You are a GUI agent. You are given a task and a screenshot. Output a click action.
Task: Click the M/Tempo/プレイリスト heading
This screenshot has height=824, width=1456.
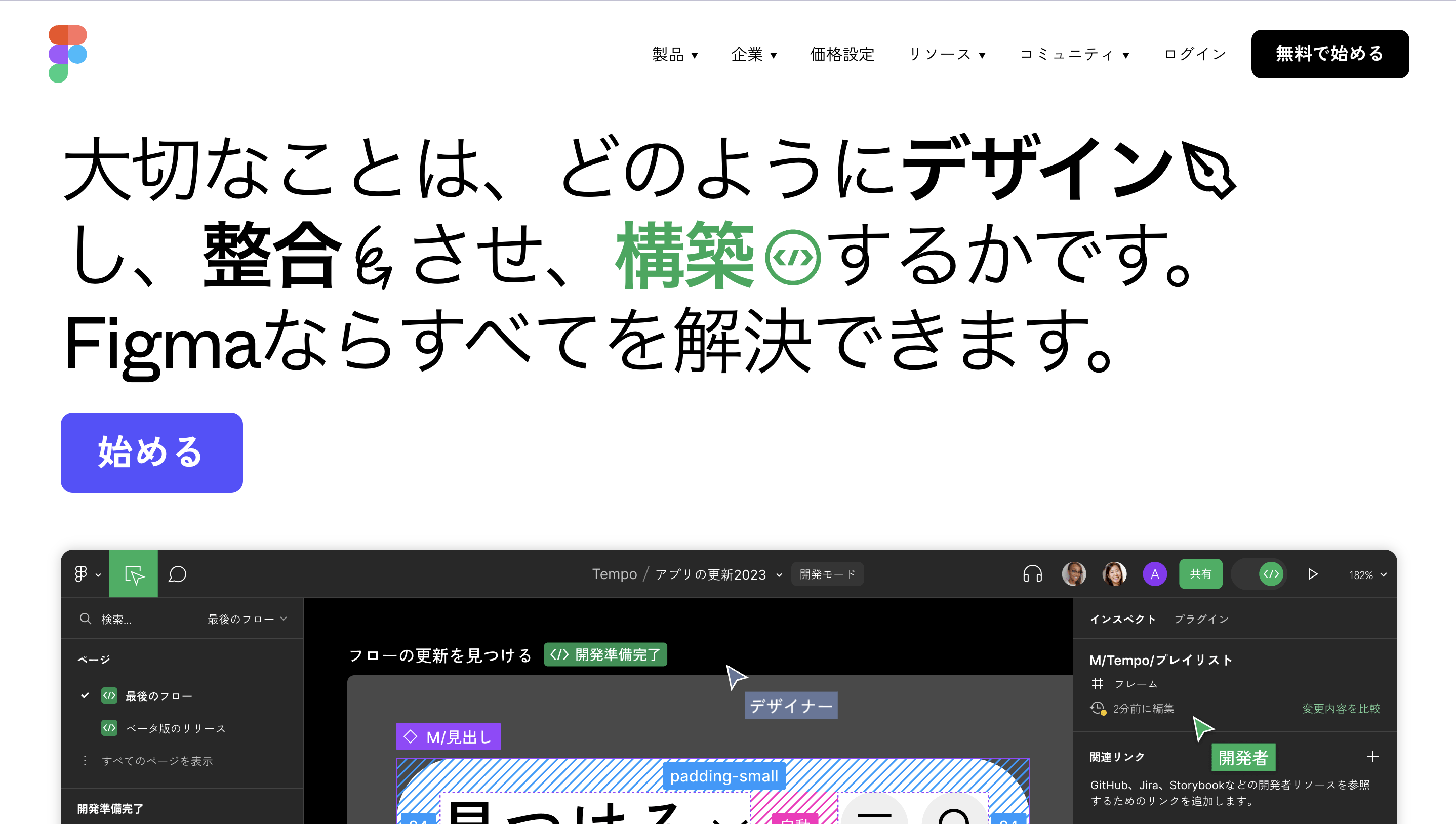pos(1161,661)
